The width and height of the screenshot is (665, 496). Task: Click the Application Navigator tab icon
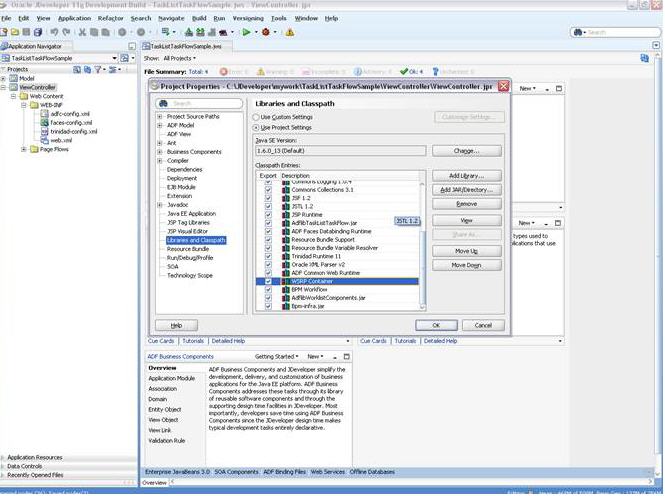[x=4, y=46]
